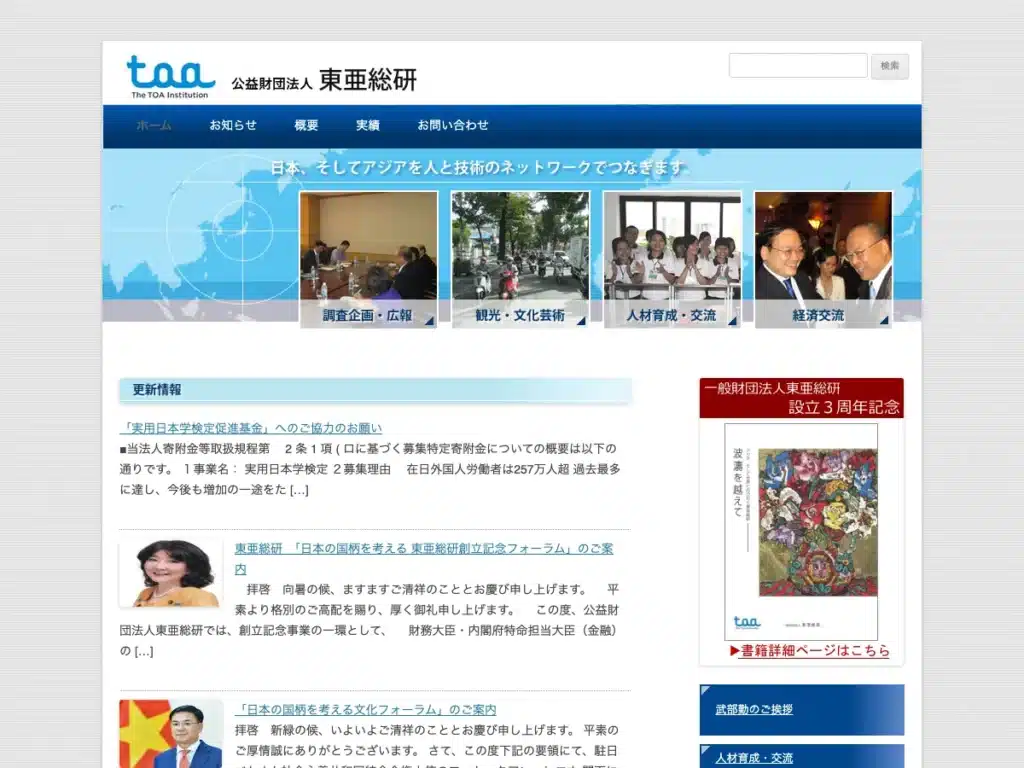Image resolution: width=1024 pixels, height=768 pixels.
Task: Open 「日本の国柄を考える文化フォーラム」のご案内 link
Action: pos(365,709)
